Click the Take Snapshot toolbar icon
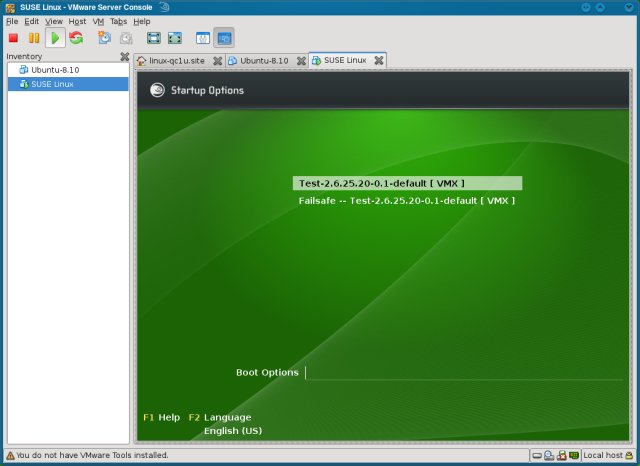Screen dimensions: 640x466 click(x=104, y=38)
